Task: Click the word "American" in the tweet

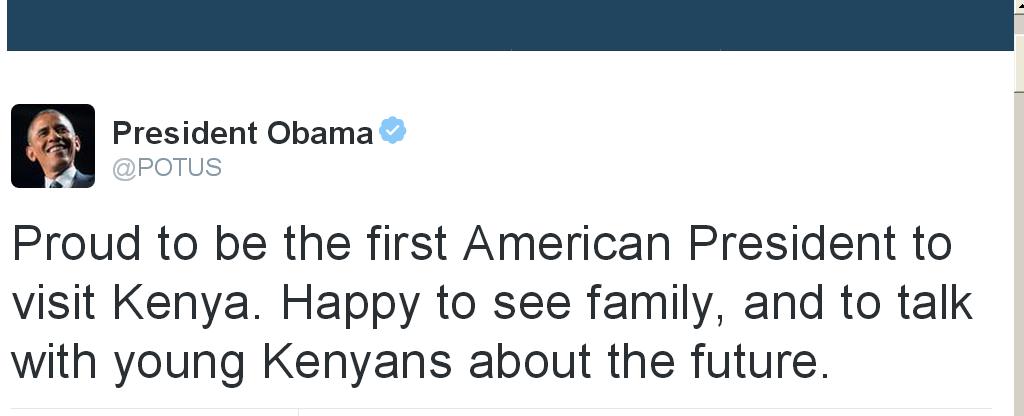Action: 567,243
